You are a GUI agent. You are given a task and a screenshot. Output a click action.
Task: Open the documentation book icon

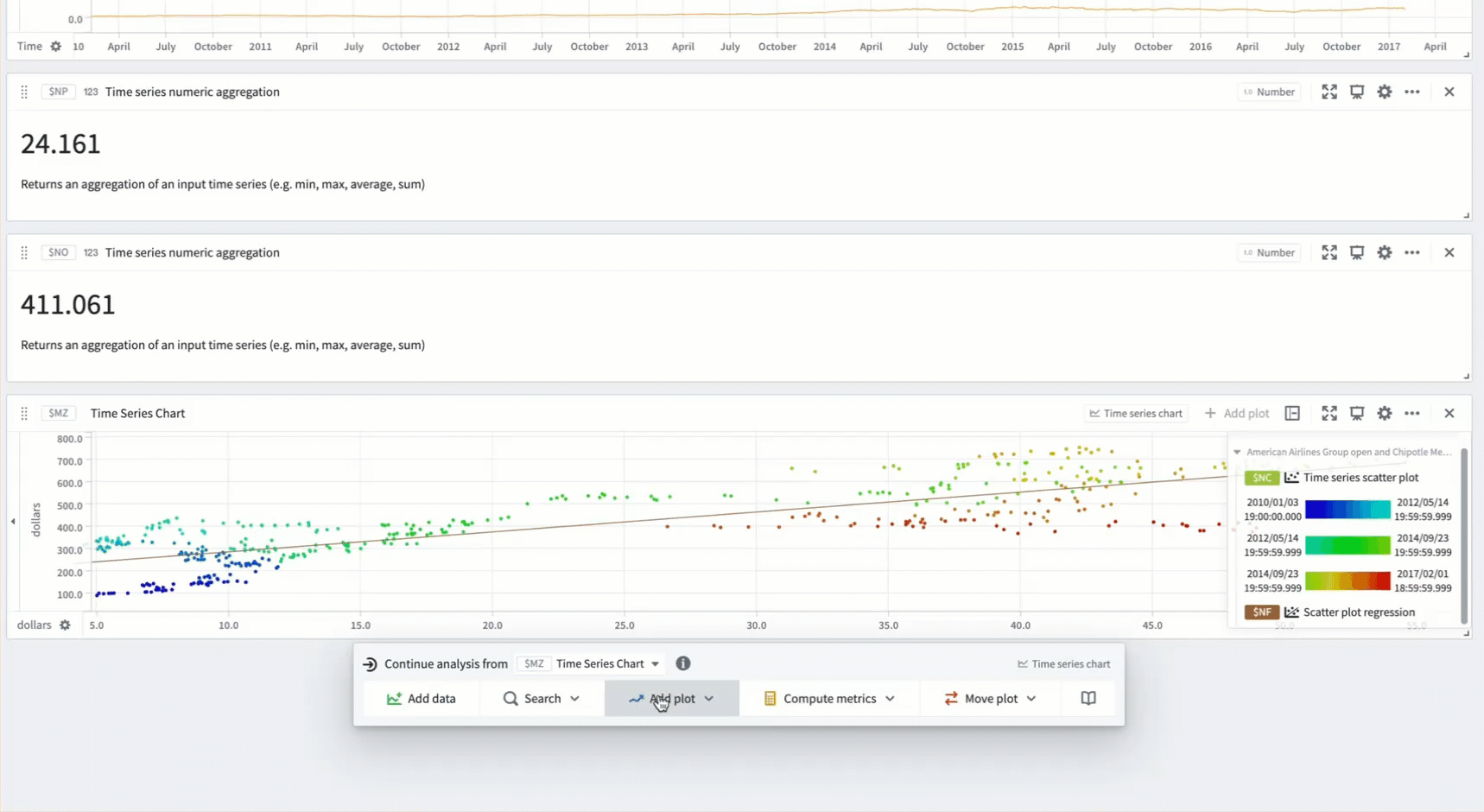1088,698
